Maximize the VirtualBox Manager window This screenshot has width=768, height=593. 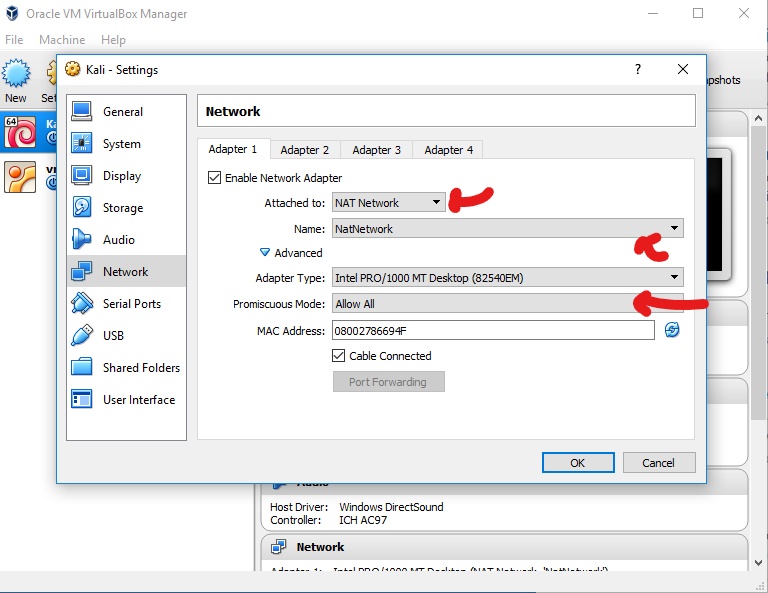coord(698,13)
